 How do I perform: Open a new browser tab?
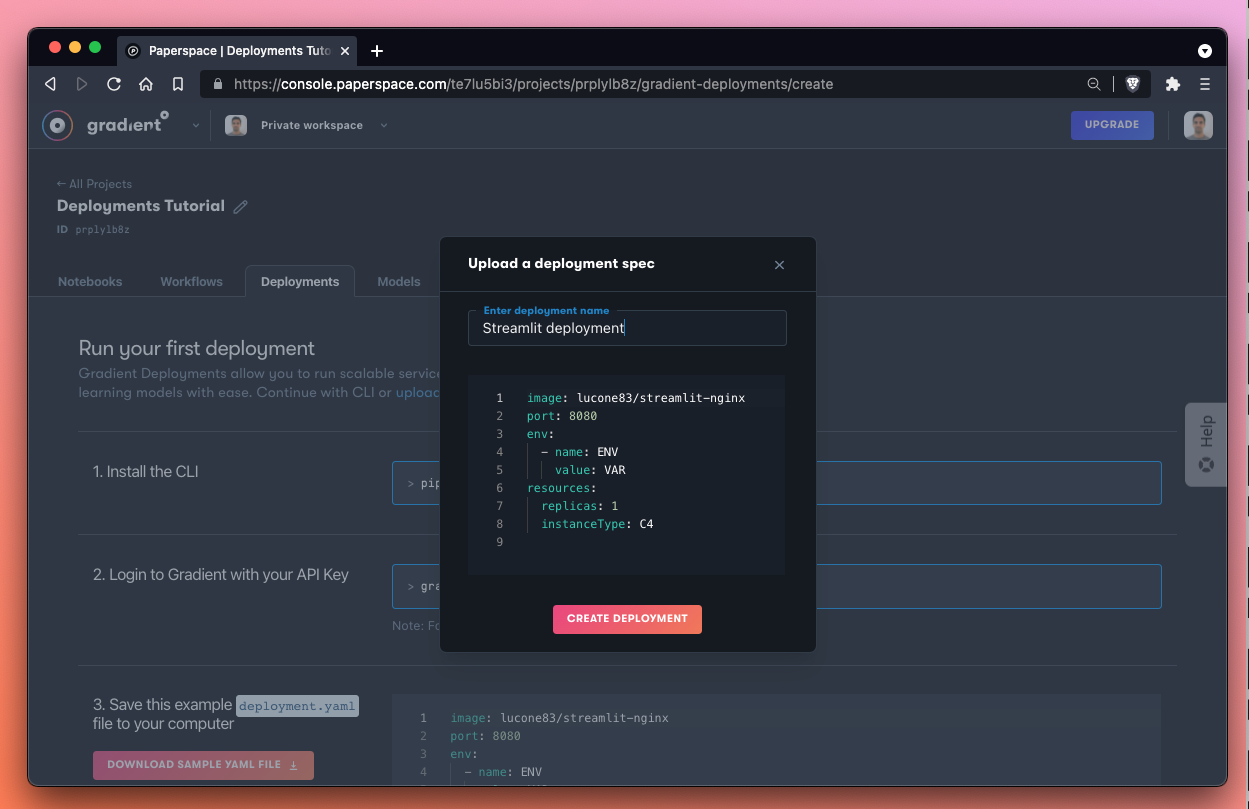377,51
